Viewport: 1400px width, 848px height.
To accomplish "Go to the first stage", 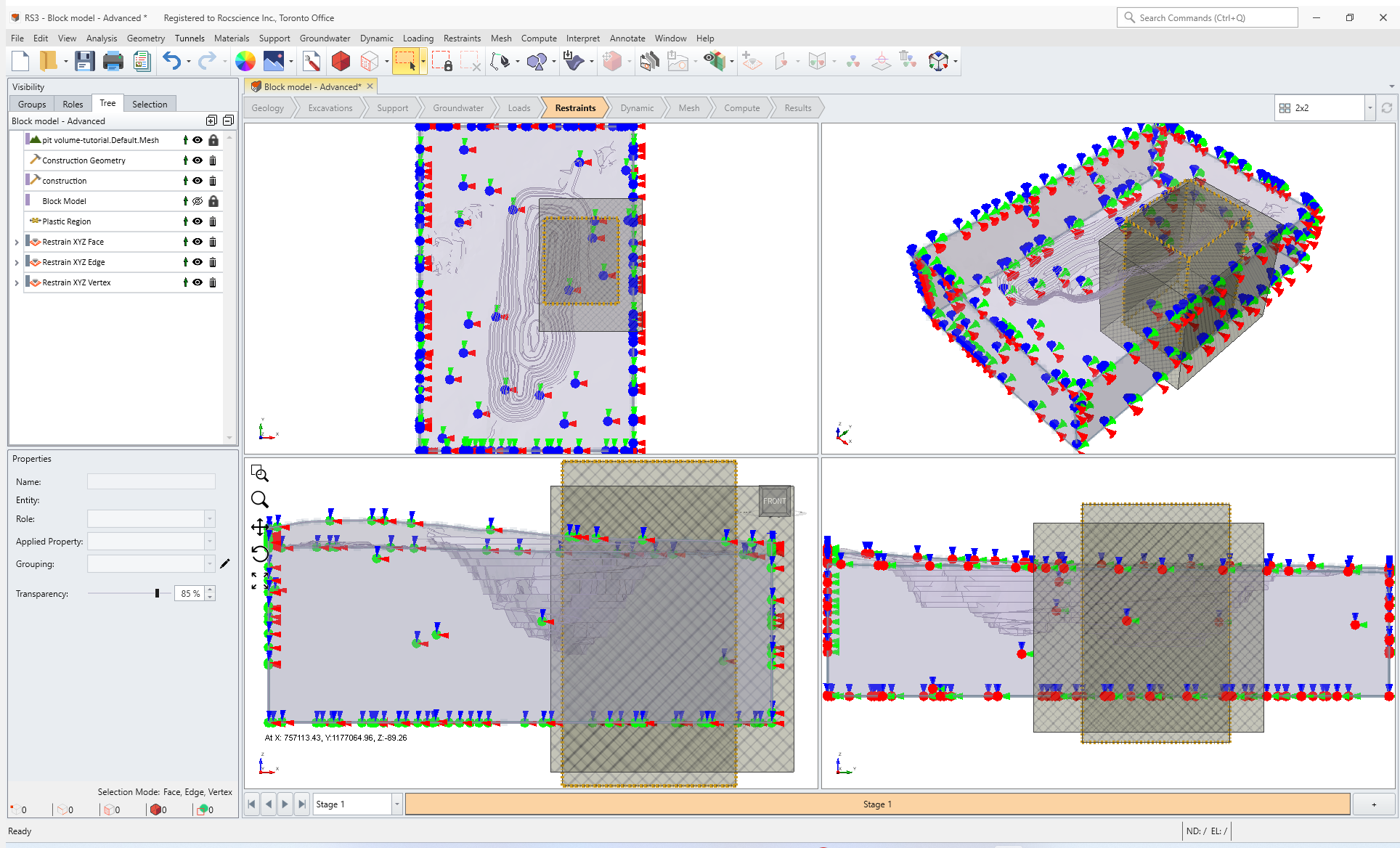I will (x=252, y=804).
